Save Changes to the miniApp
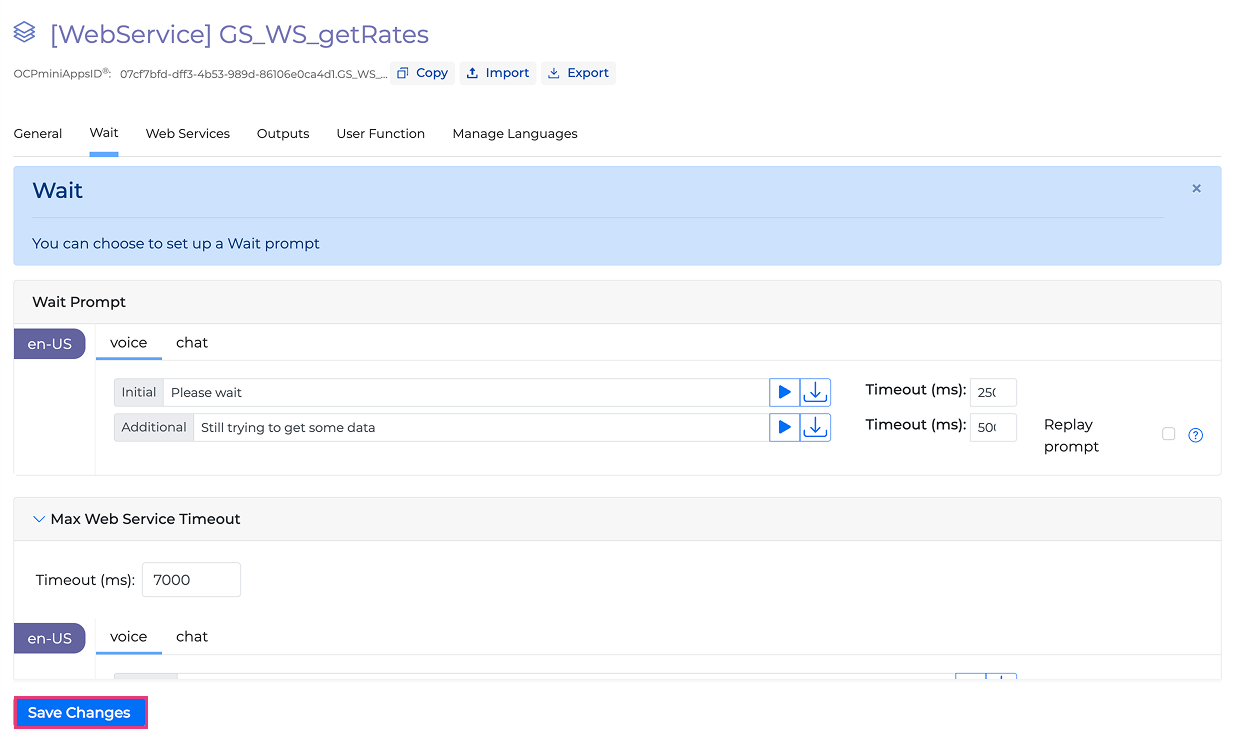The image size is (1233, 739). pos(80,713)
